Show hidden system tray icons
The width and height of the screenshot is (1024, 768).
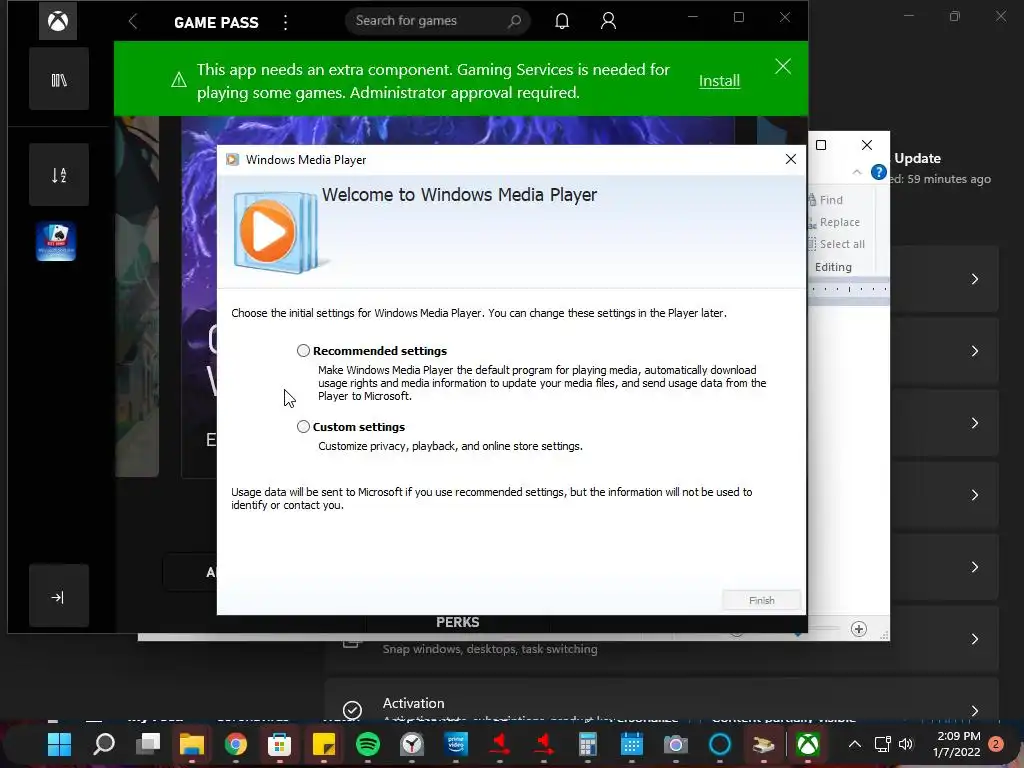coord(854,744)
